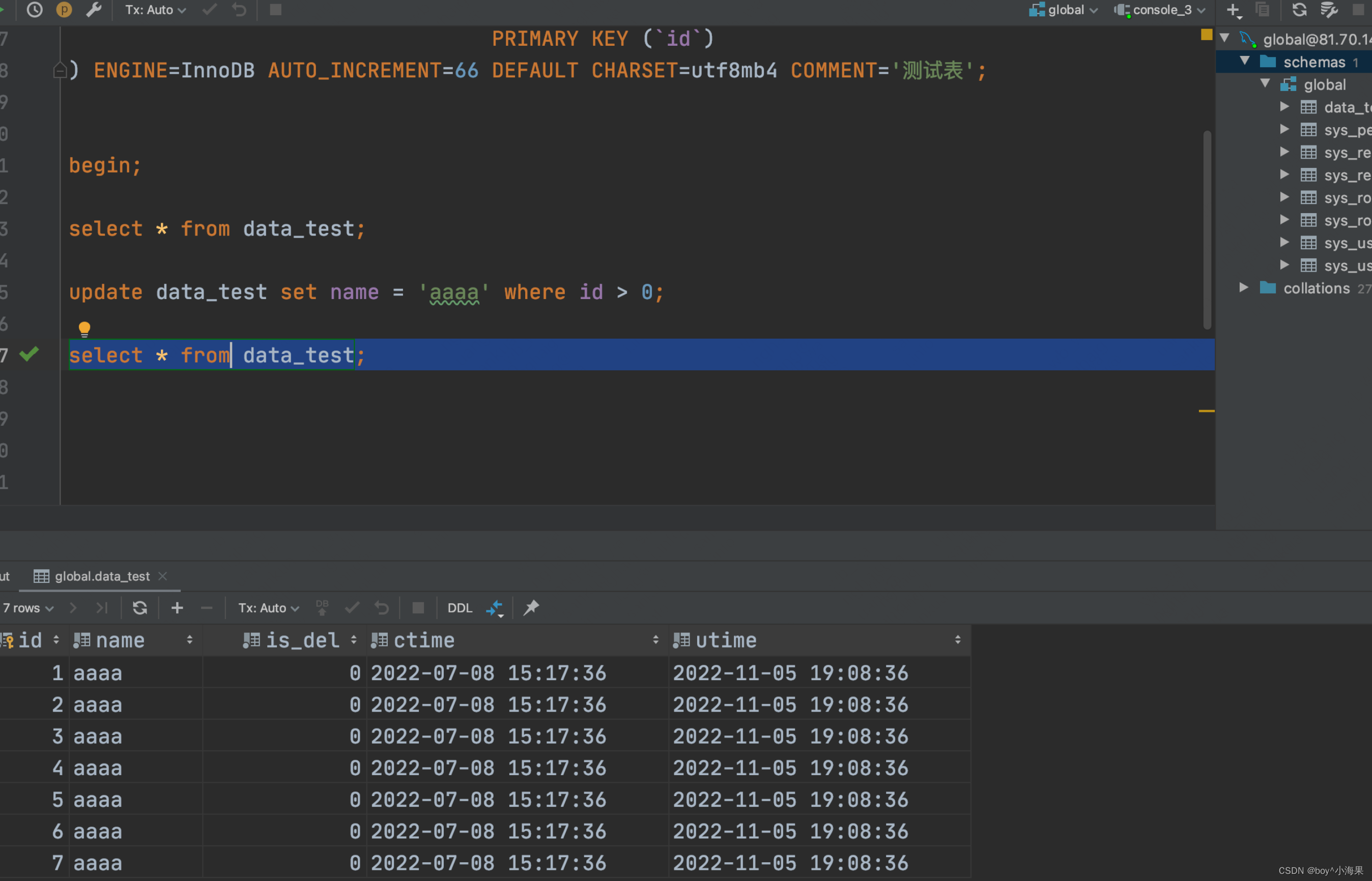1372x881 pixels.
Task: Click the DDL button
Action: (460, 607)
